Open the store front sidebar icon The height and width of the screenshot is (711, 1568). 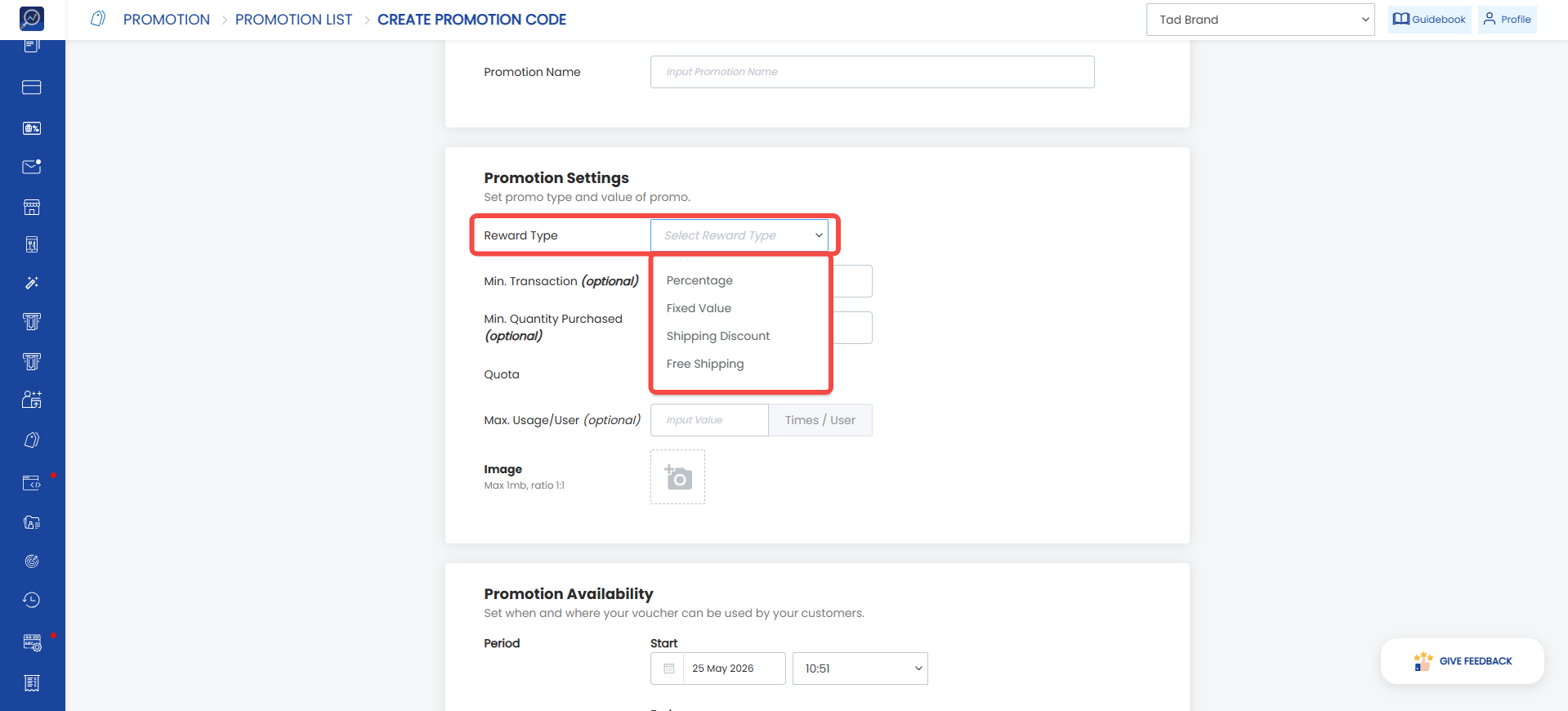pyautogui.click(x=32, y=207)
